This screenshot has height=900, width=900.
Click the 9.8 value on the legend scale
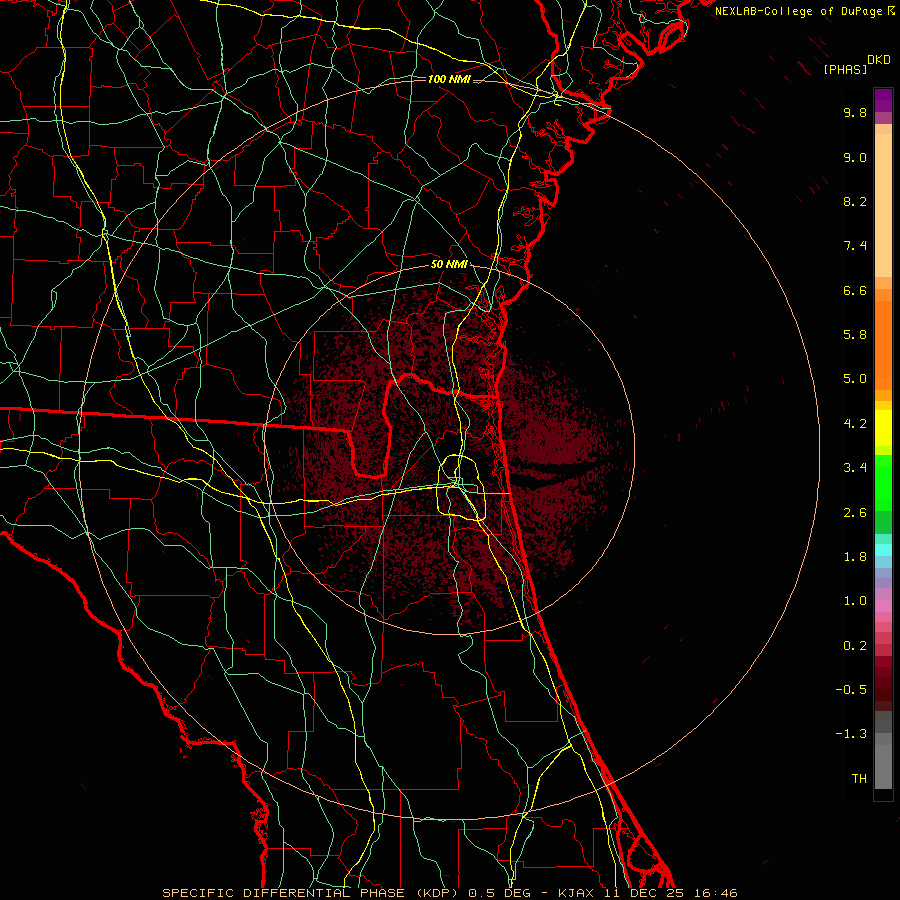854,113
